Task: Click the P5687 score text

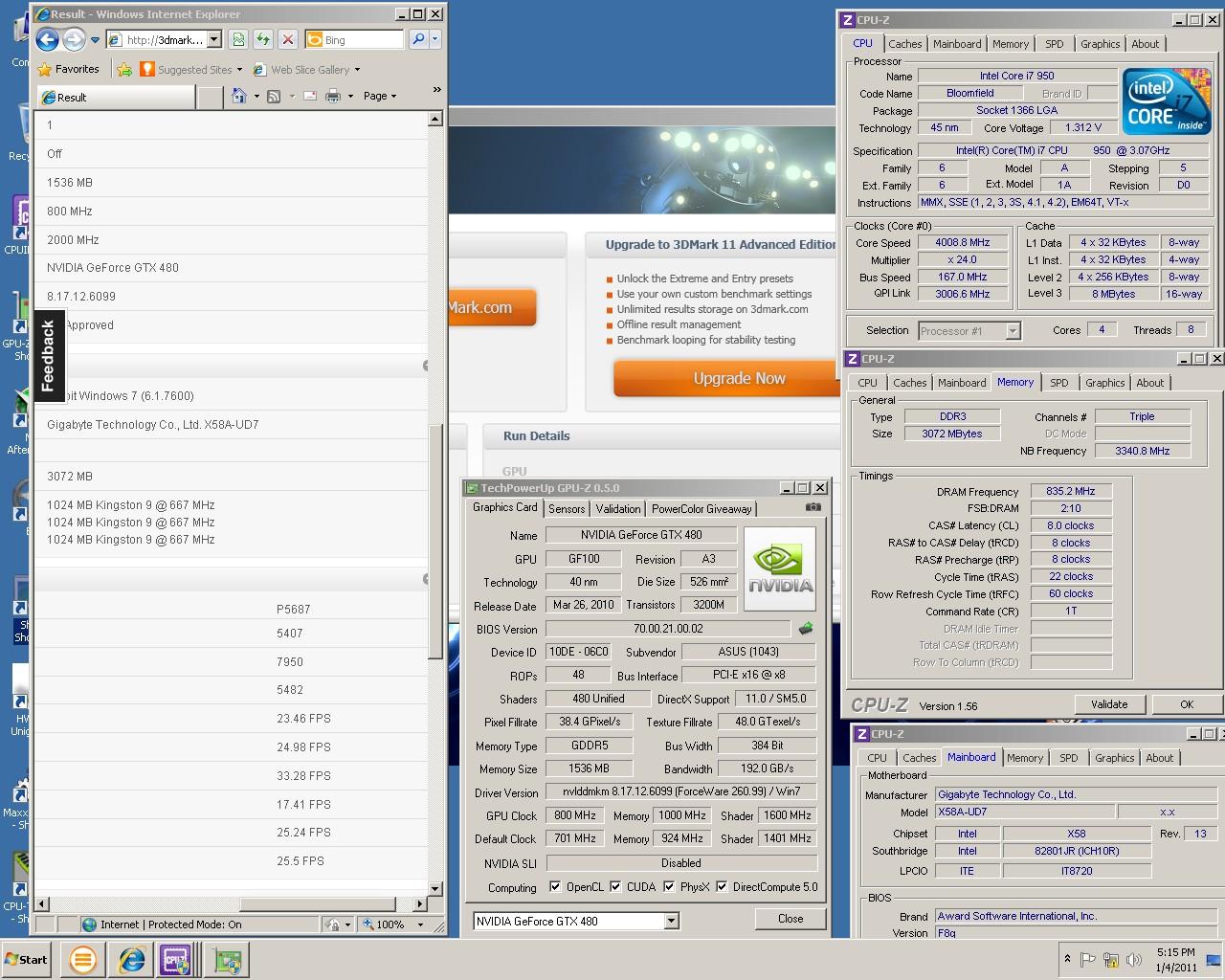Action: (x=293, y=609)
